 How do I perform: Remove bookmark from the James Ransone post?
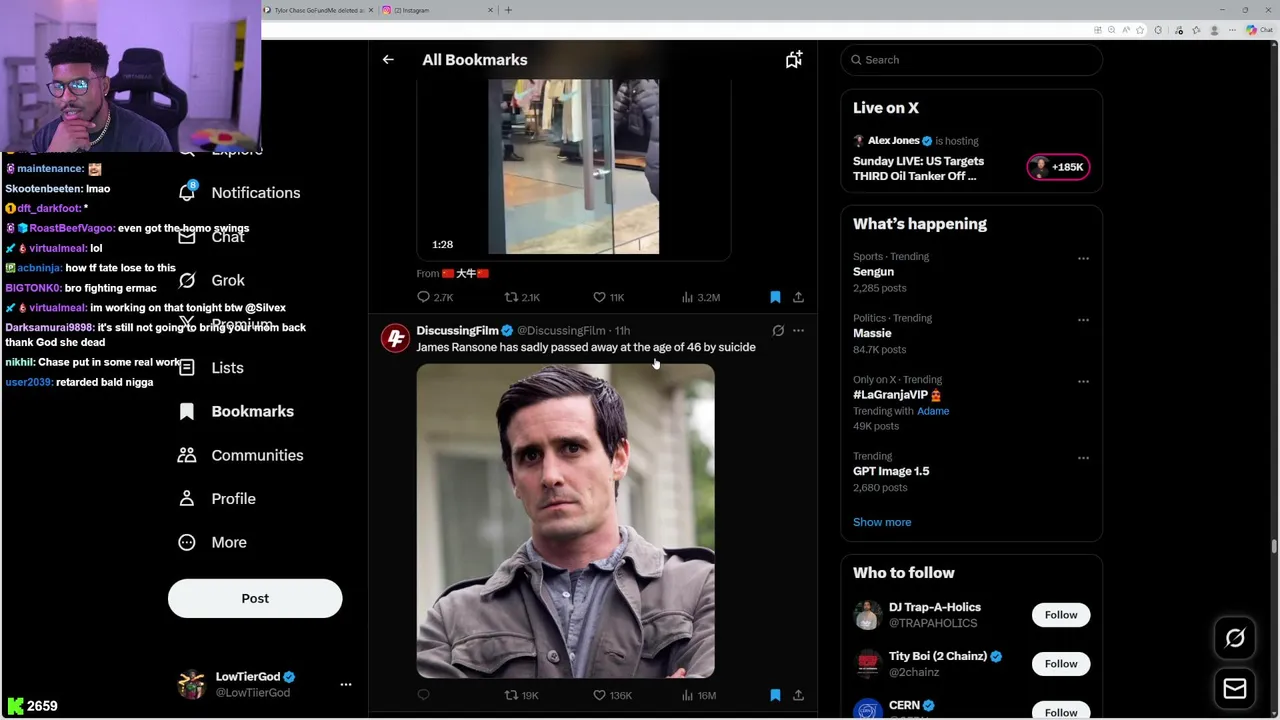point(775,695)
